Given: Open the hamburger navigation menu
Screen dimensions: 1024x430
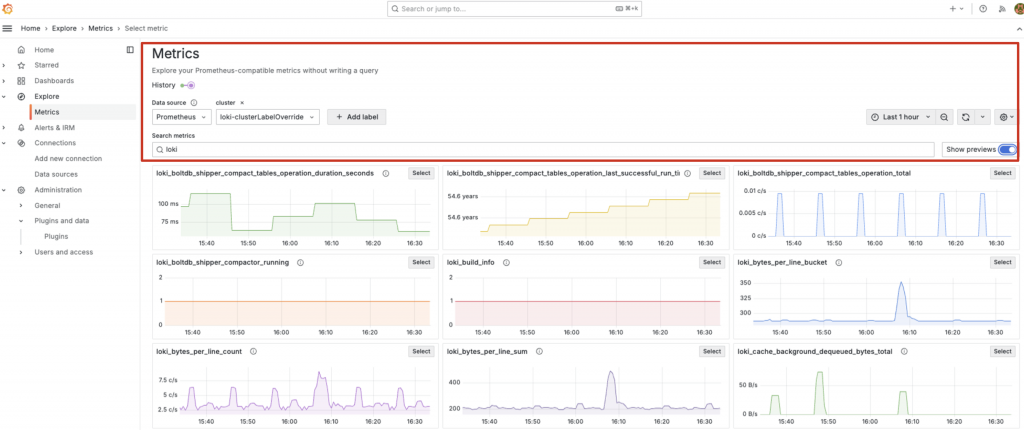Looking at the screenshot, I should tap(7, 29).
